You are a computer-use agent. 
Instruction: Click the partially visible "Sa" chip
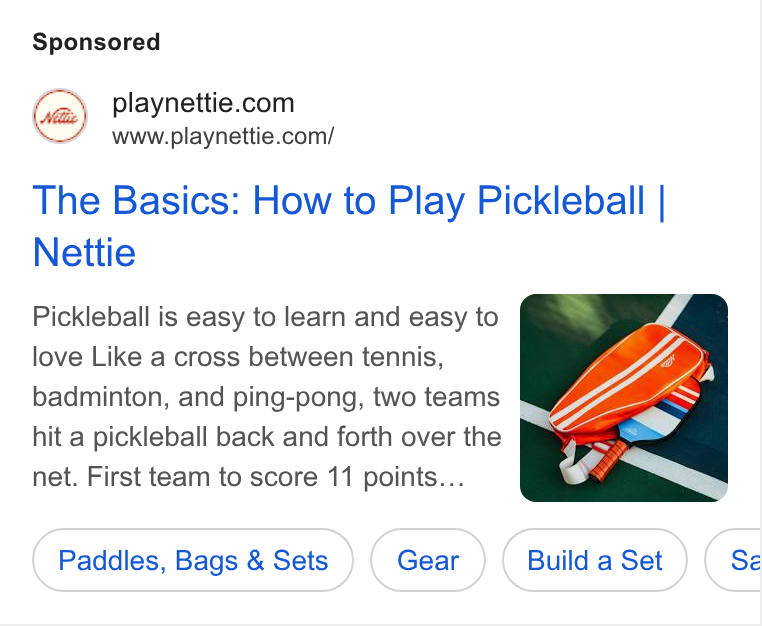733,560
